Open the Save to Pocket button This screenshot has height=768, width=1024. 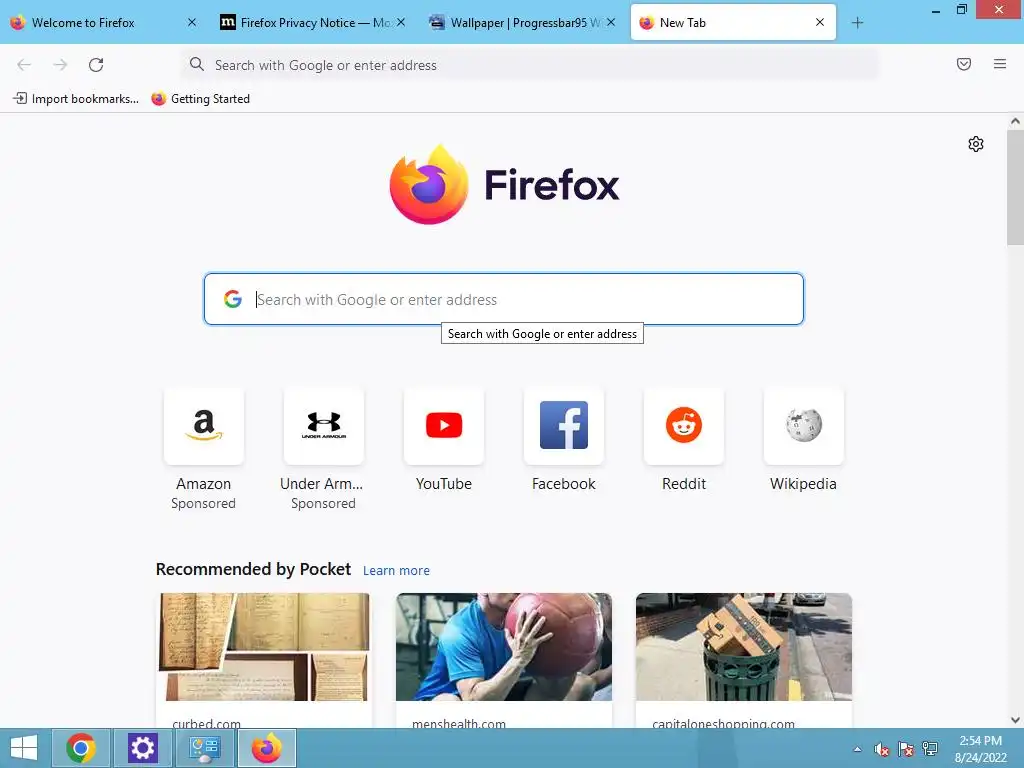tap(964, 64)
